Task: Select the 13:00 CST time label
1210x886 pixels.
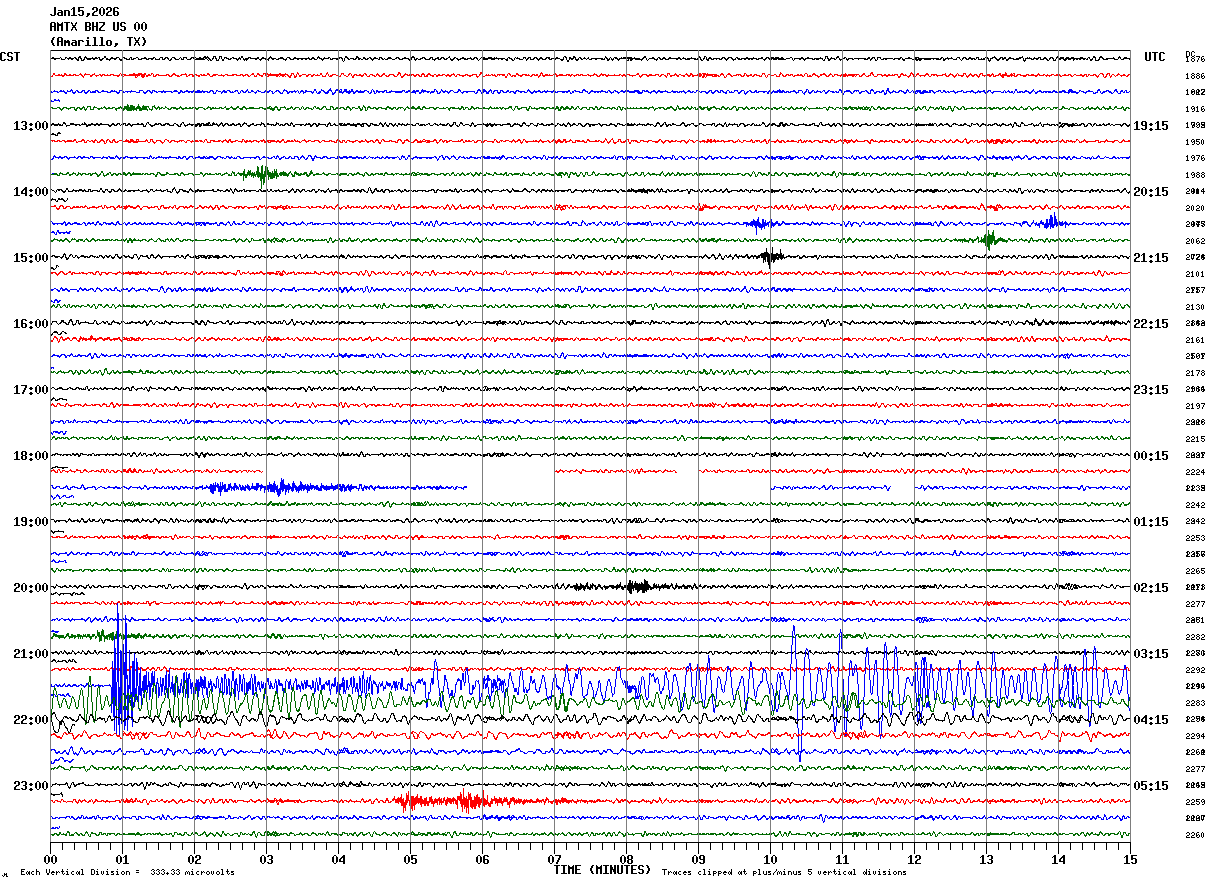Action: click(x=30, y=126)
